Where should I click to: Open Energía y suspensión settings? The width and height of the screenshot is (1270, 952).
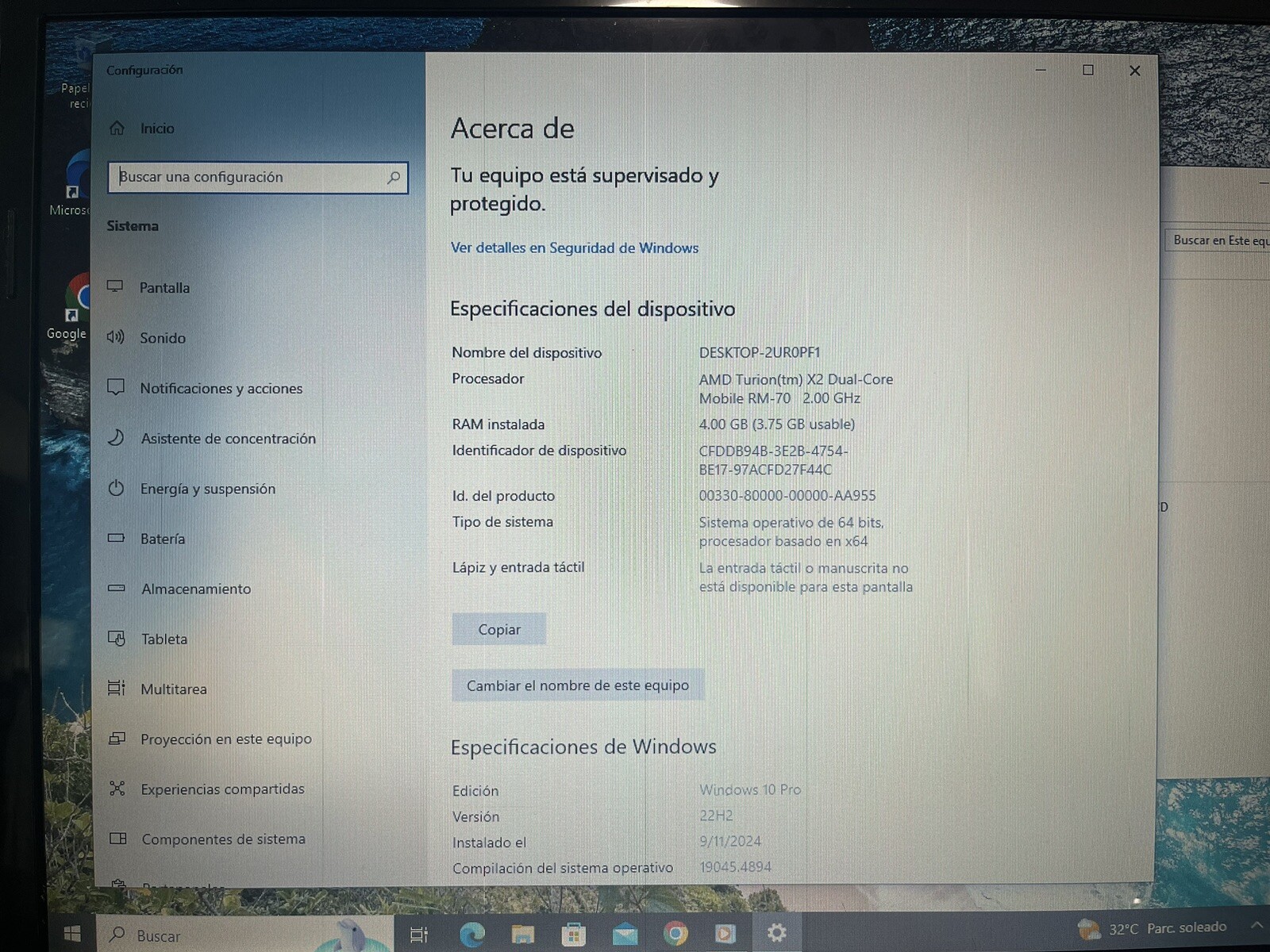[207, 489]
